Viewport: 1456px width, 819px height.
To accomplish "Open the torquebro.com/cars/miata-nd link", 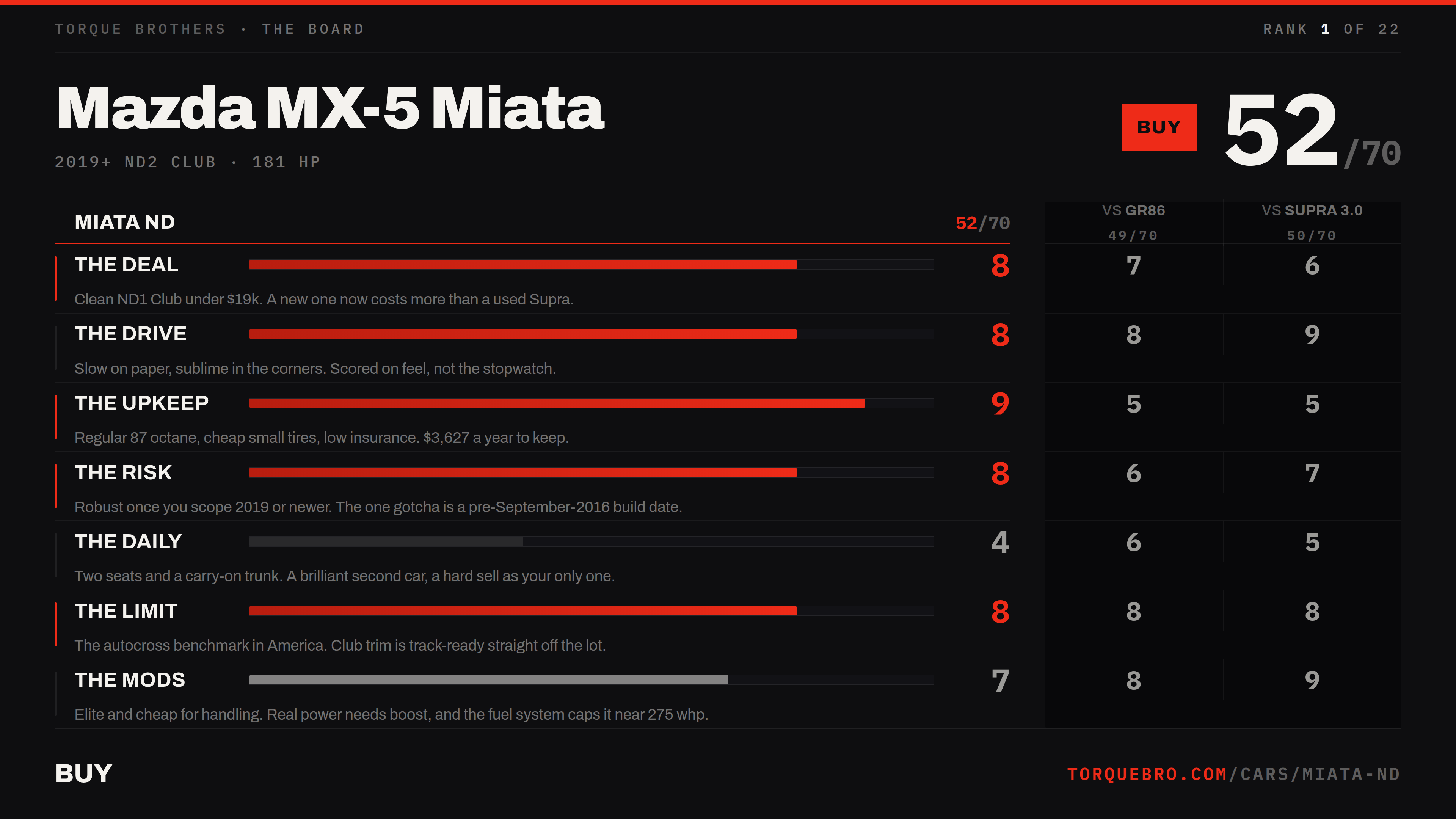I will pyautogui.click(x=1233, y=774).
